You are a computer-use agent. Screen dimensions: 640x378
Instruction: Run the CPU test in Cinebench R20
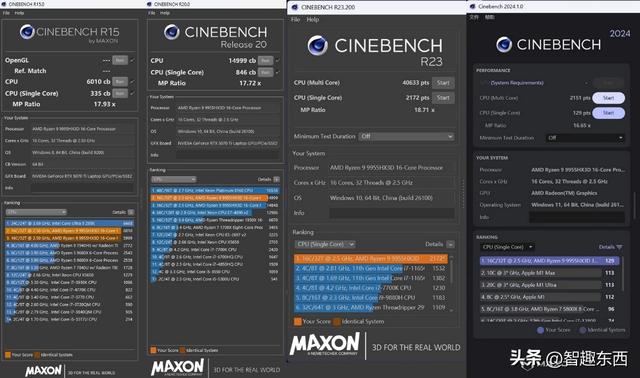coord(265,60)
